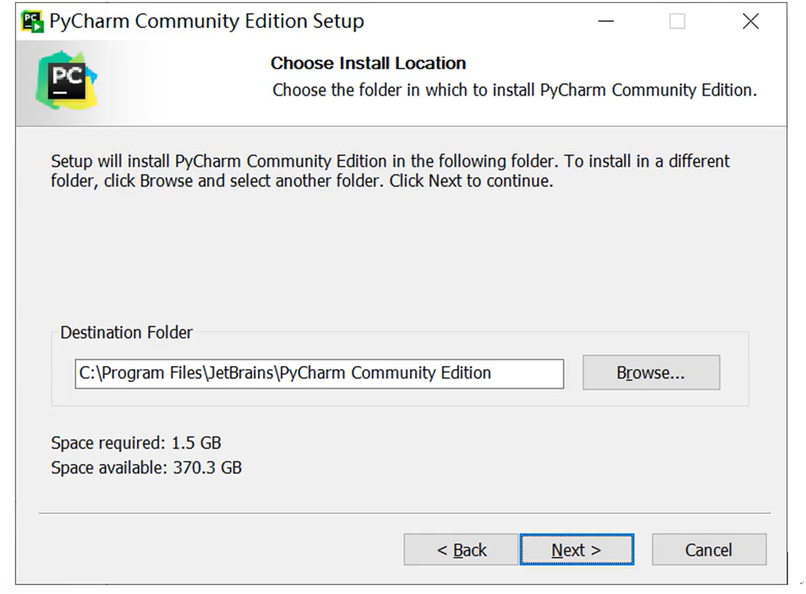Minimize the PyCharm Setup window
The image size is (806, 594).
(606, 21)
